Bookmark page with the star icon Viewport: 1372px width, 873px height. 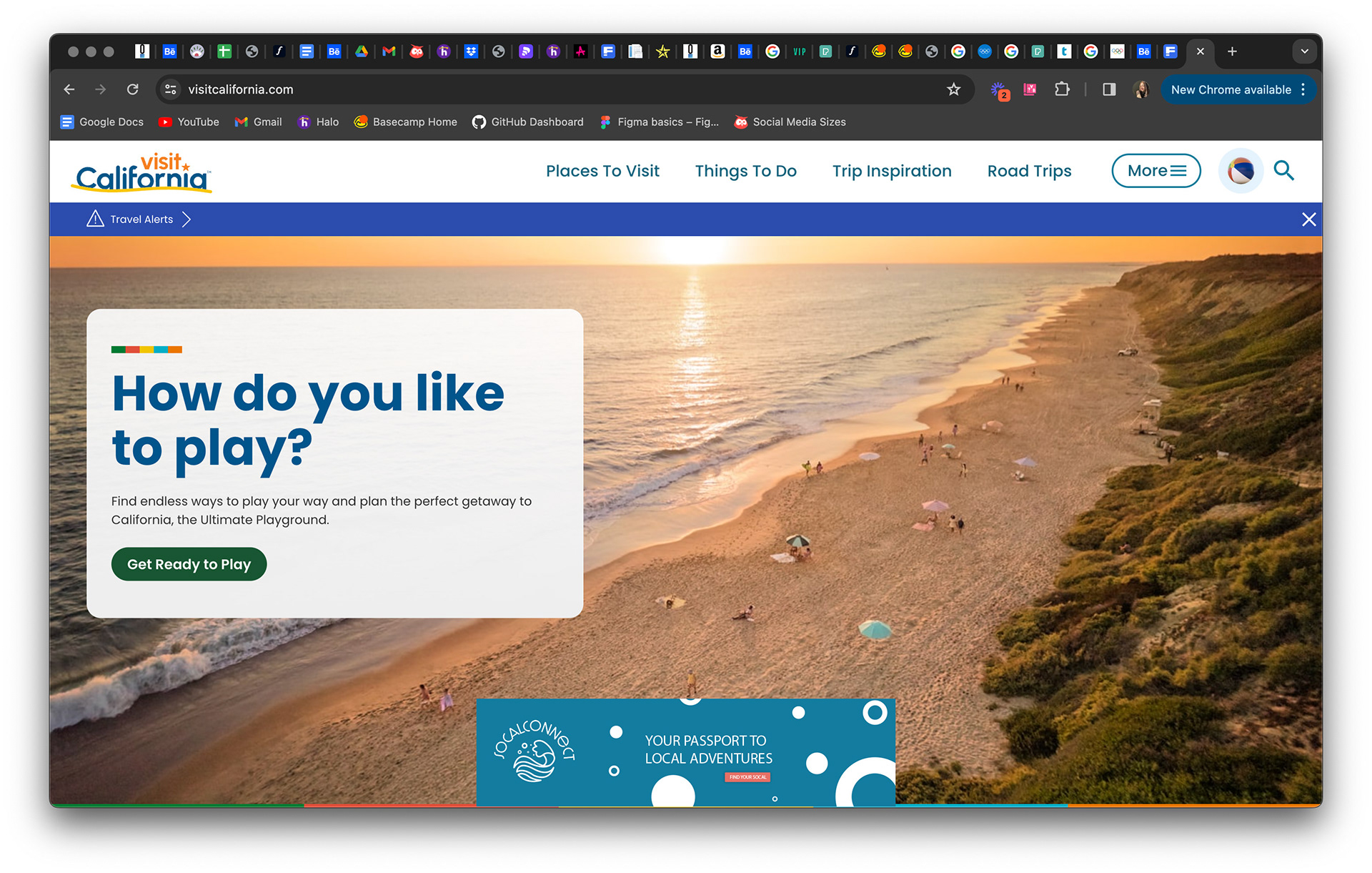tap(953, 89)
